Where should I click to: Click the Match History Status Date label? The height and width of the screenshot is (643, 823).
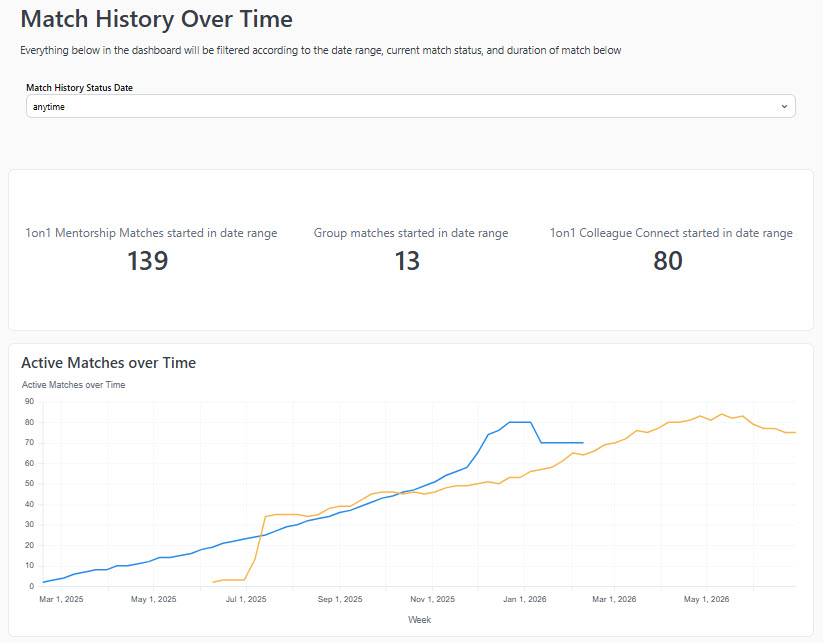[x=79, y=88]
